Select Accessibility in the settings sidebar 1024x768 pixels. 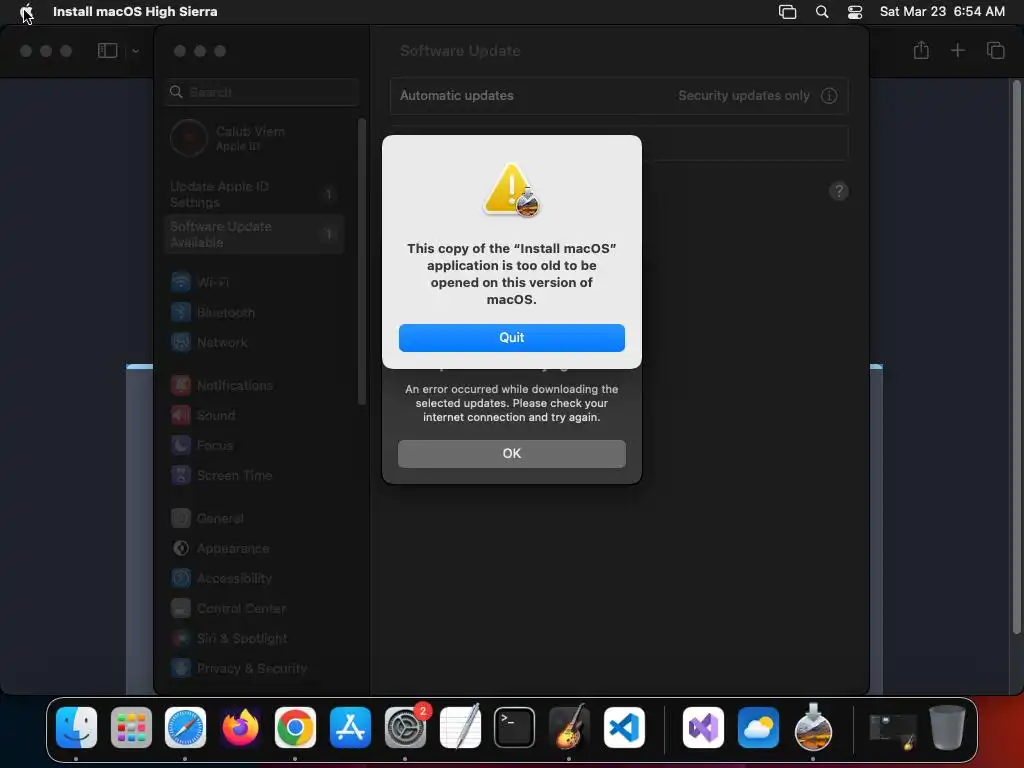pos(255,579)
